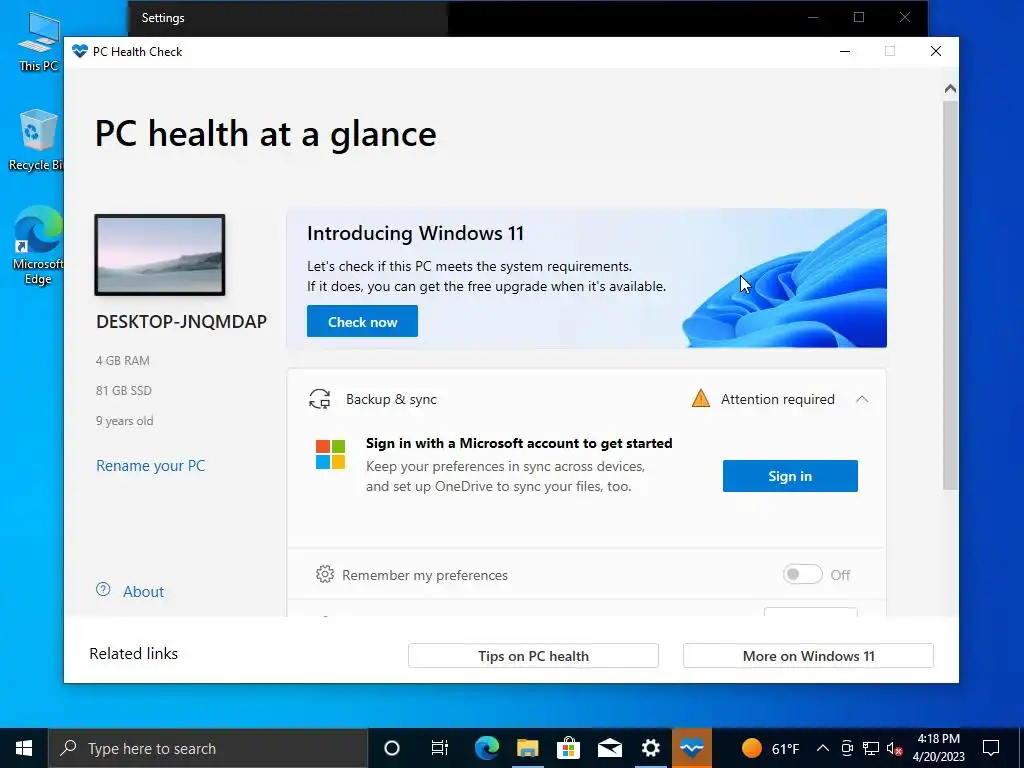This screenshot has height=768, width=1024.
Task: Open the Mail app from the taskbar
Action: (x=609, y=748)
